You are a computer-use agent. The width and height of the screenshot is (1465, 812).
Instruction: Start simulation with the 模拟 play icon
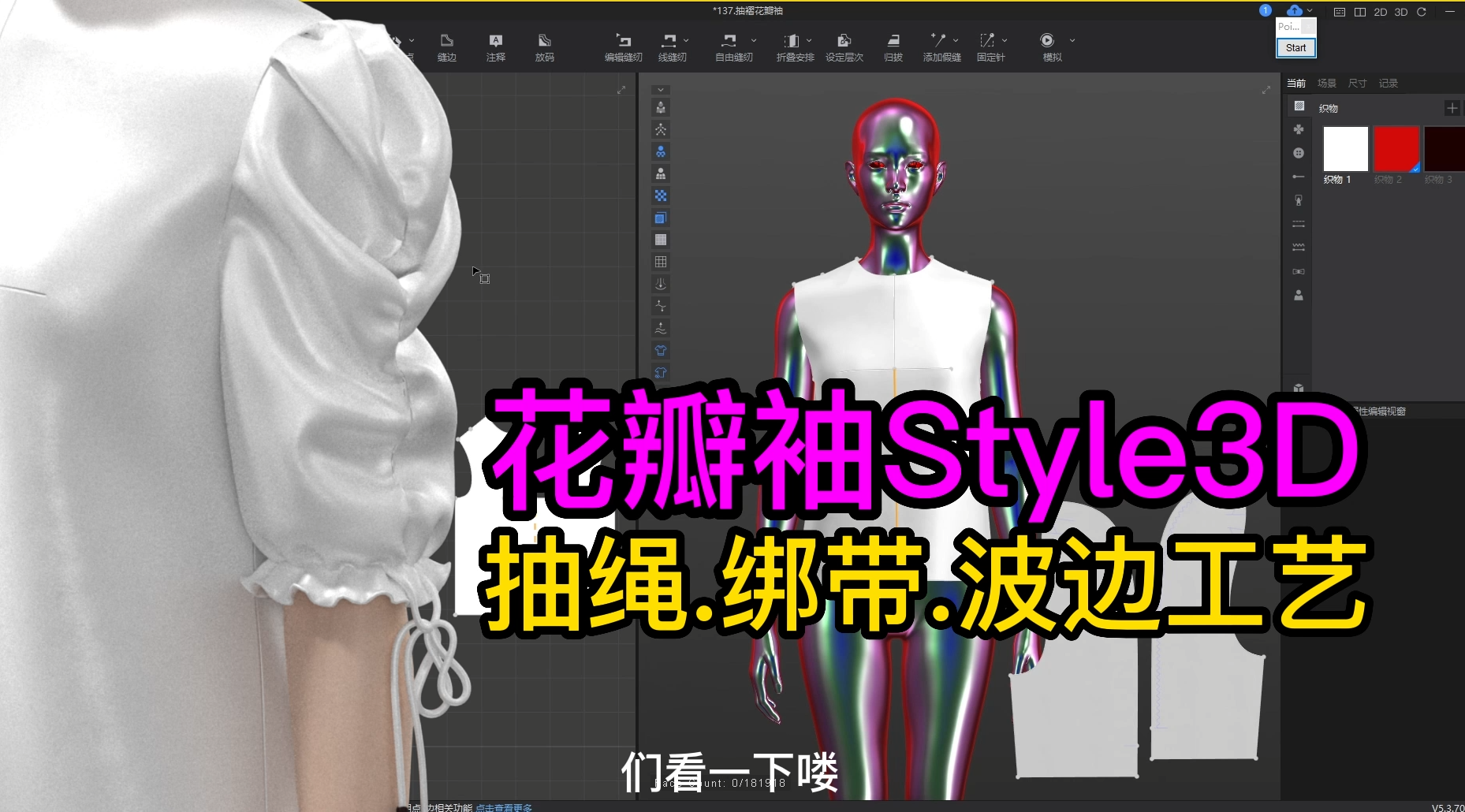coord(1047,40)
